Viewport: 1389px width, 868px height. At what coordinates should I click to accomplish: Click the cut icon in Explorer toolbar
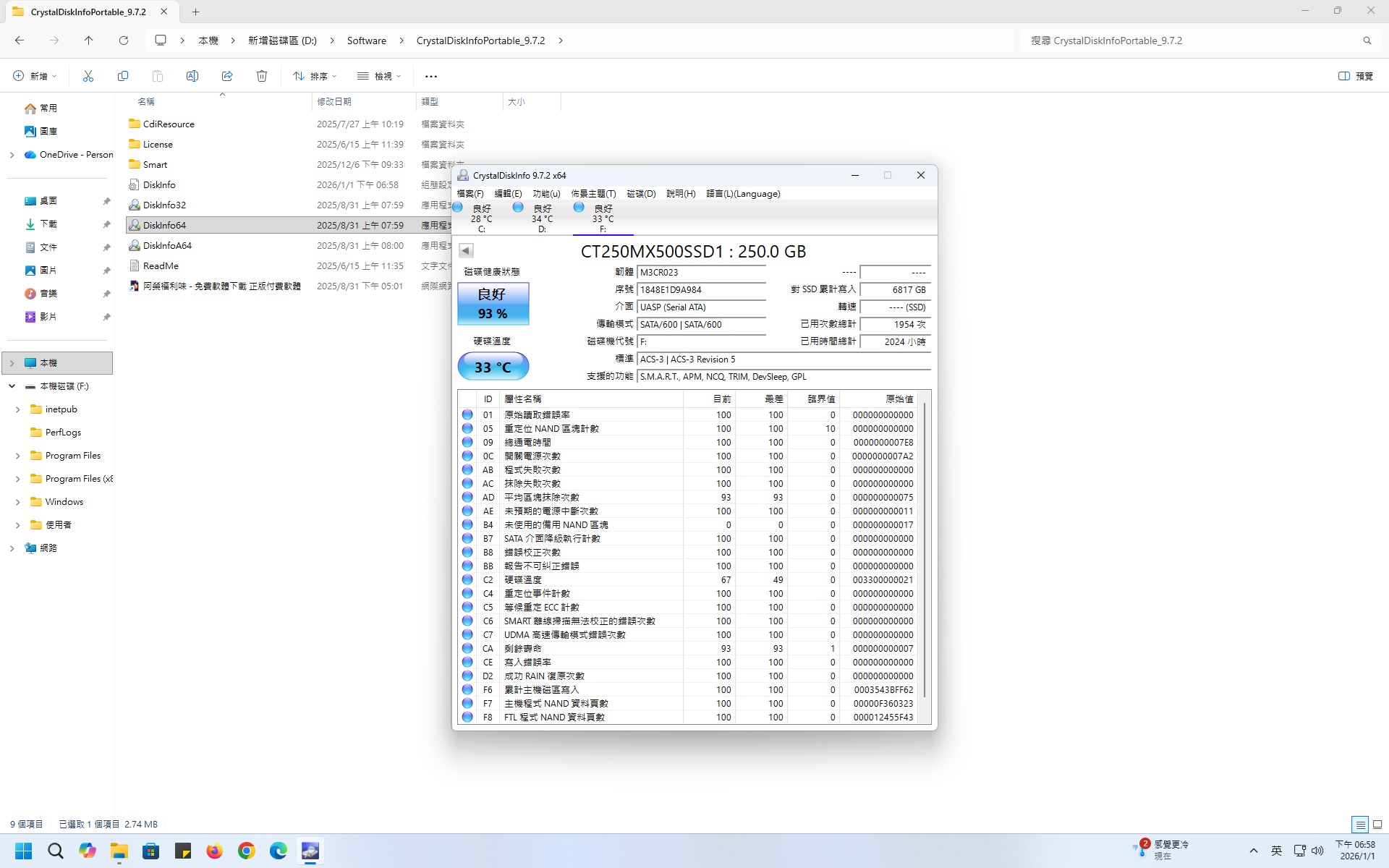click(x=88, y=76)
